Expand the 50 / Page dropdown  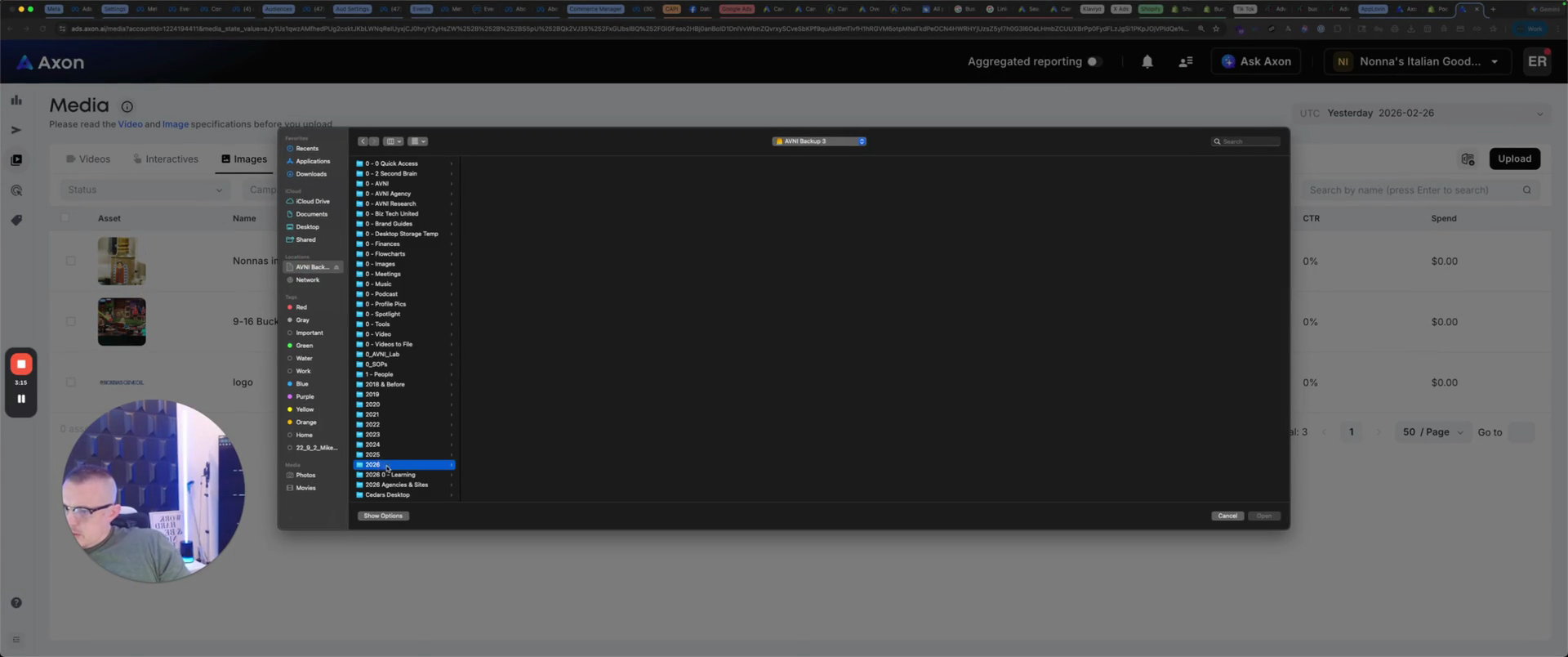coord(1433,432)
